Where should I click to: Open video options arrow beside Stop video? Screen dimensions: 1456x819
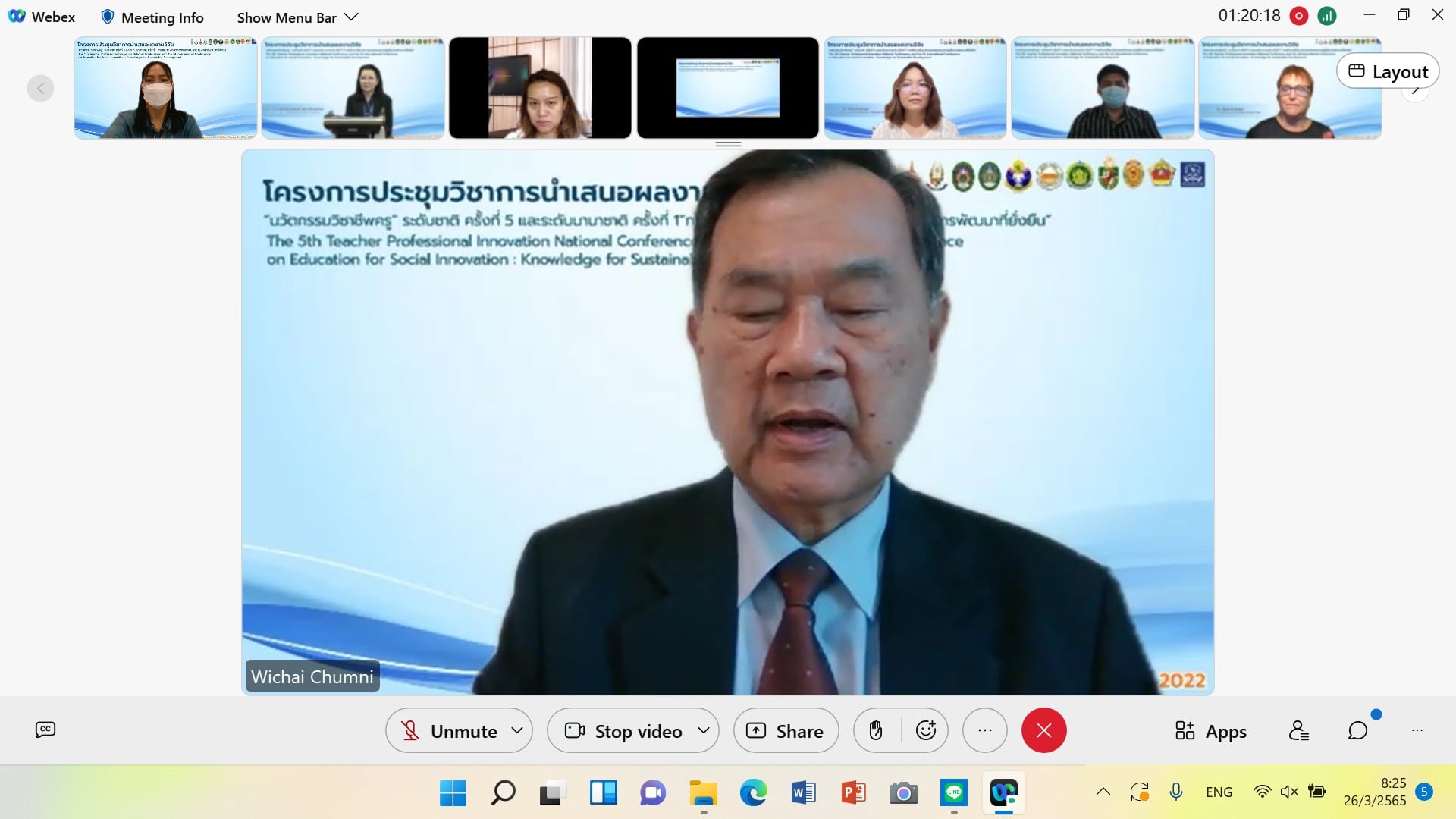704,730
